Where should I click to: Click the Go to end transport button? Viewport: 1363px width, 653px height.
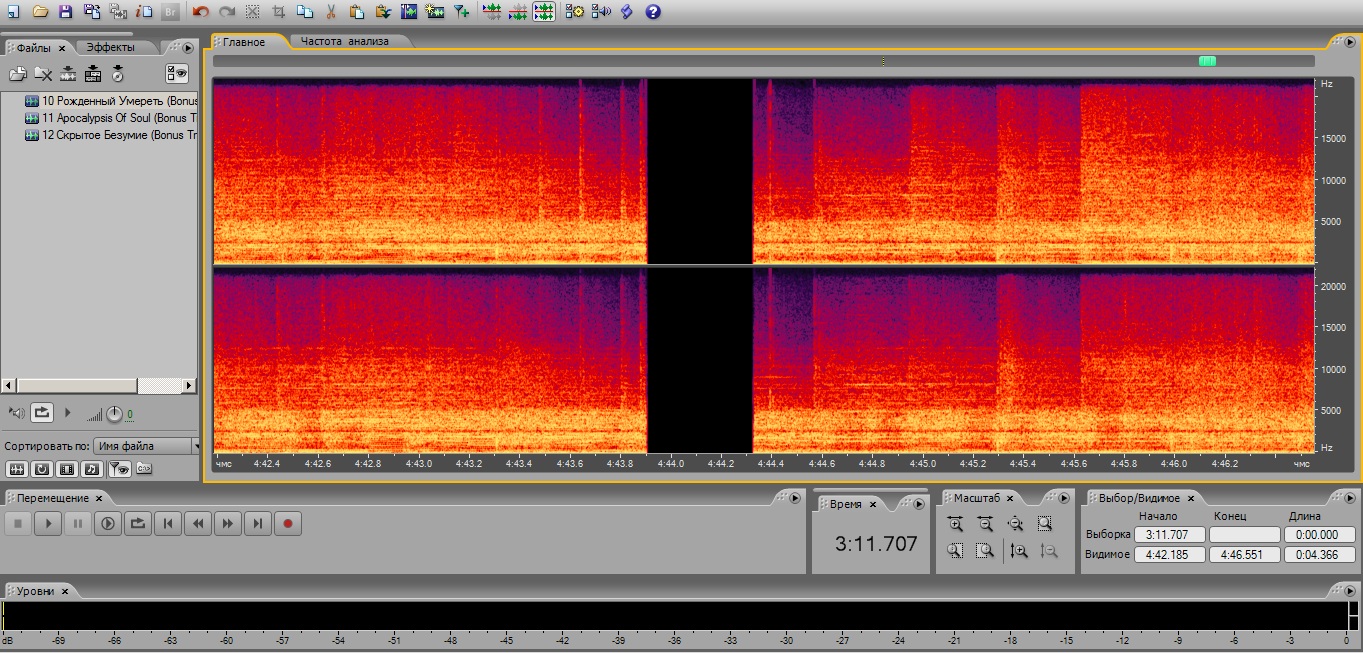tap(258, 523)
